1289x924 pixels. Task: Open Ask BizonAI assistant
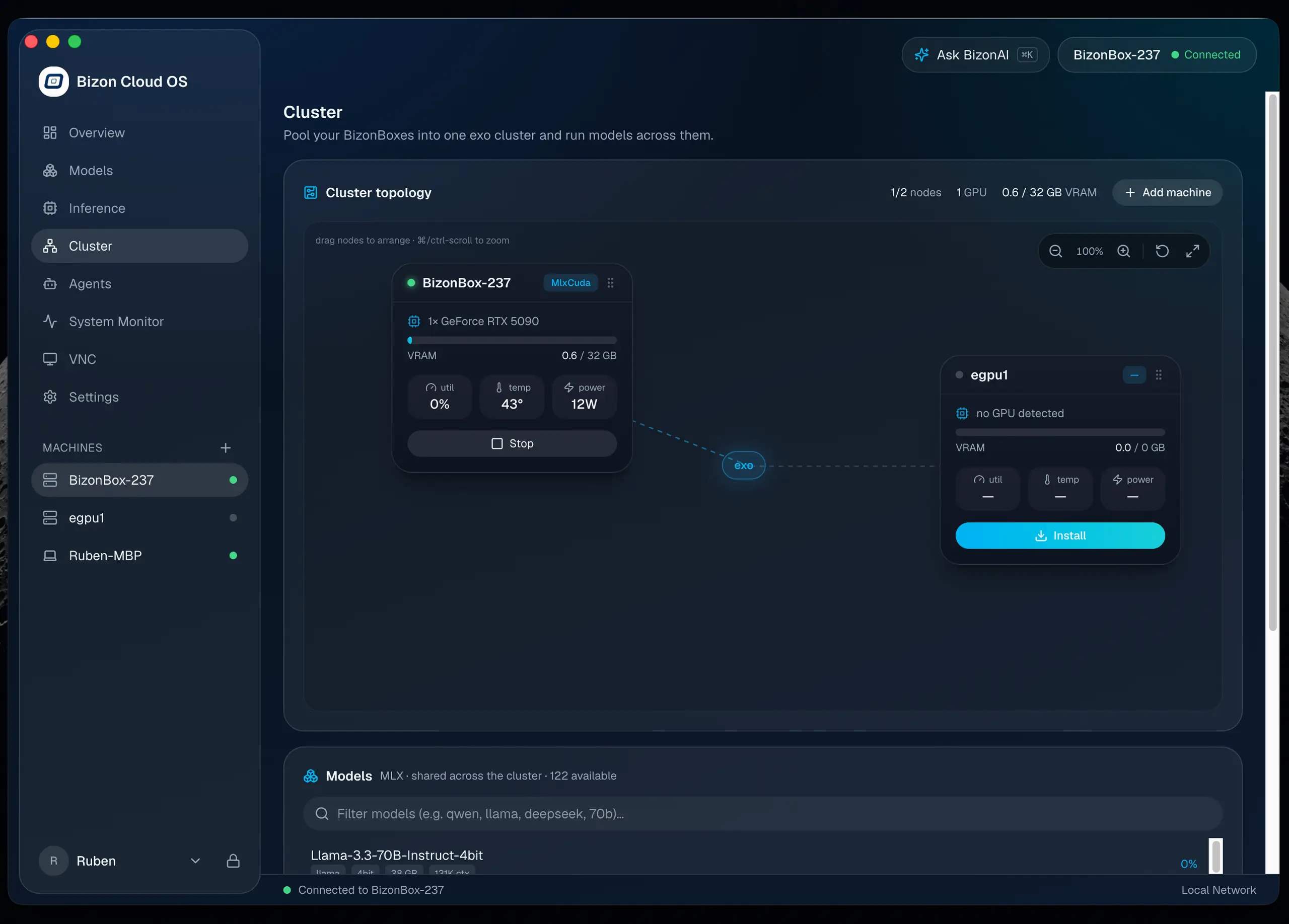click(x=975, y=55)
